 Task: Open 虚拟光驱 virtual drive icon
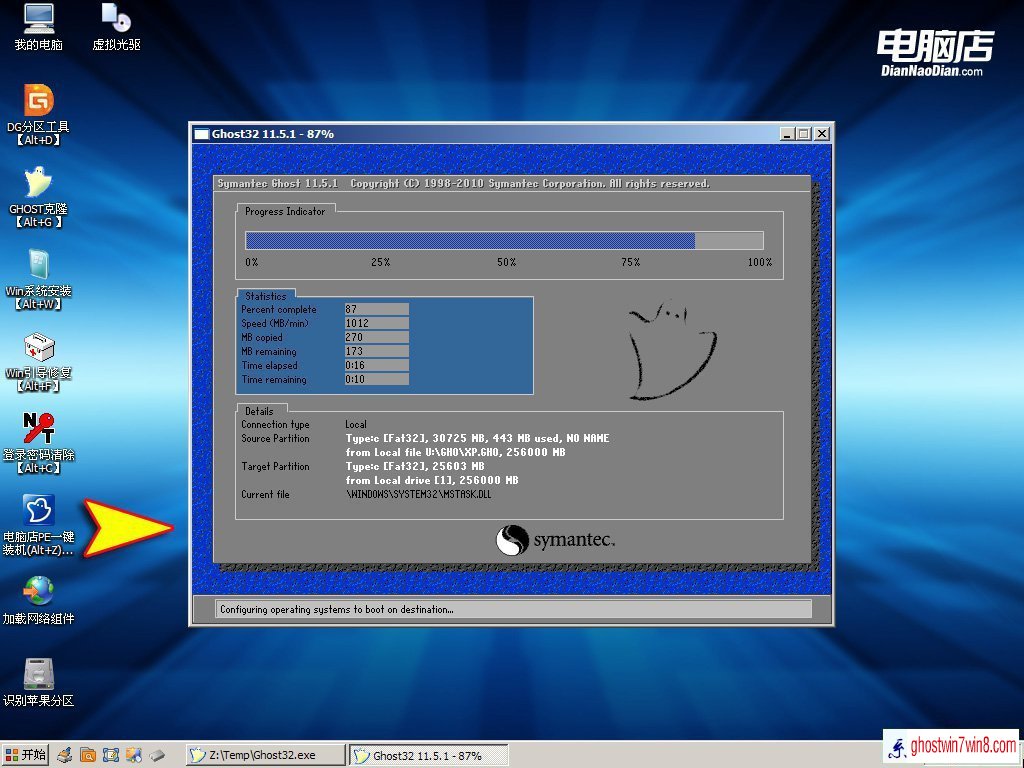(116, 20)
